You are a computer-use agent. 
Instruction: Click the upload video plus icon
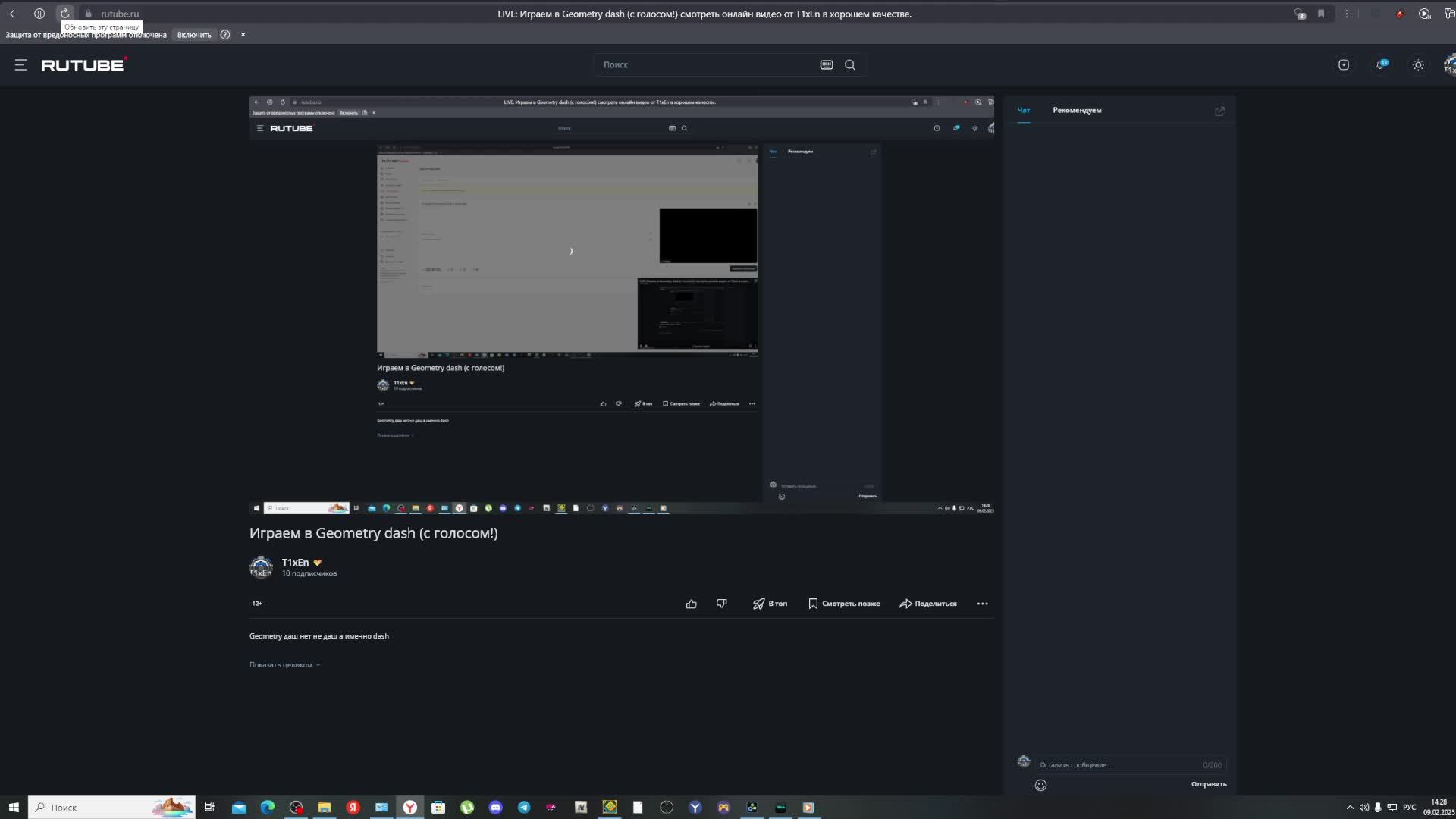pyautogui.click(x=1344, y=65)
